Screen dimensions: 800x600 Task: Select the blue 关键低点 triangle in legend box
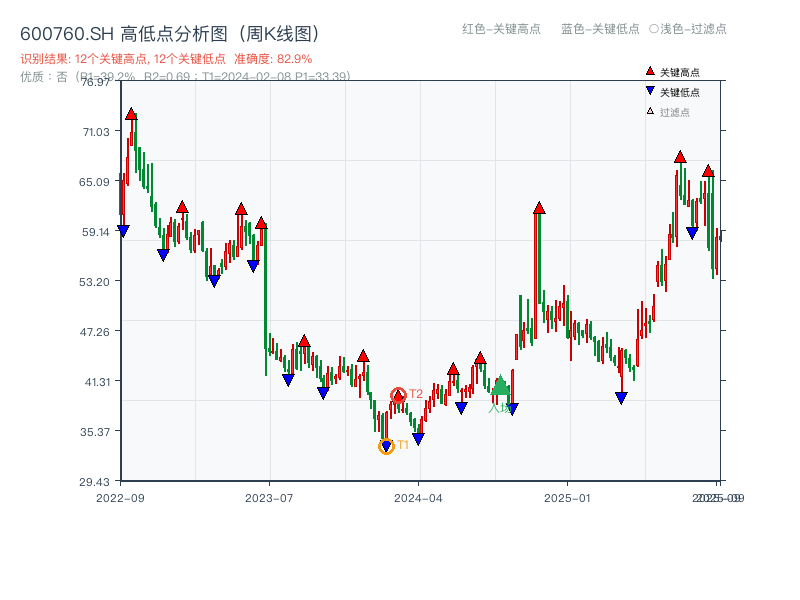point(650,91)
